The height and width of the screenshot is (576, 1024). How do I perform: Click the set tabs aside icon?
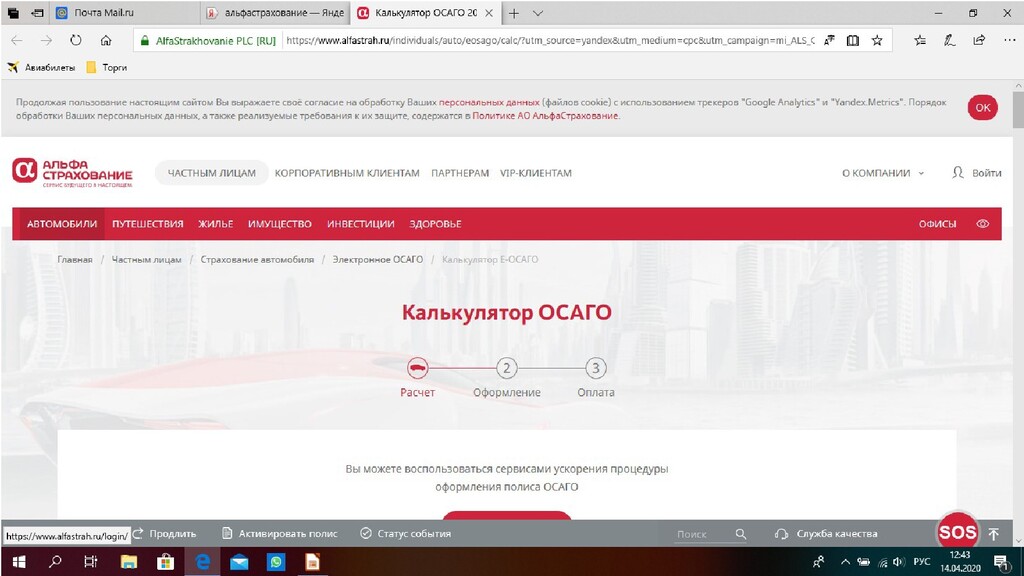38,13
